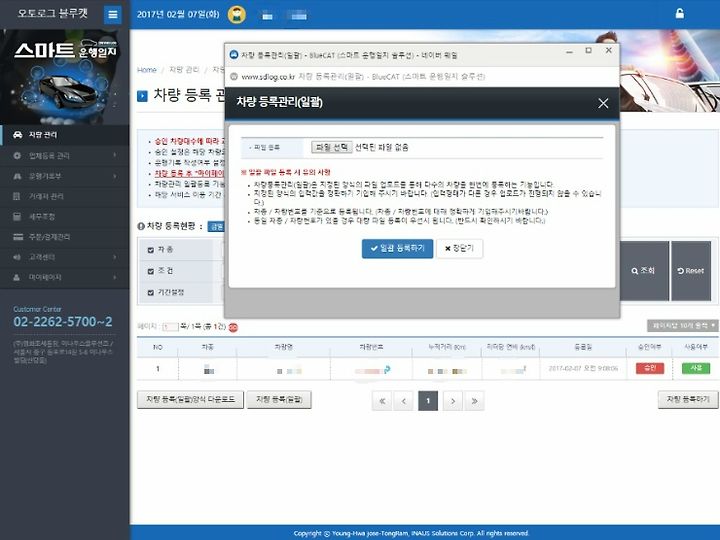Click the 파일 선택 file chooser button
Screen dimensions: 720x540
(x=332, y=147)
